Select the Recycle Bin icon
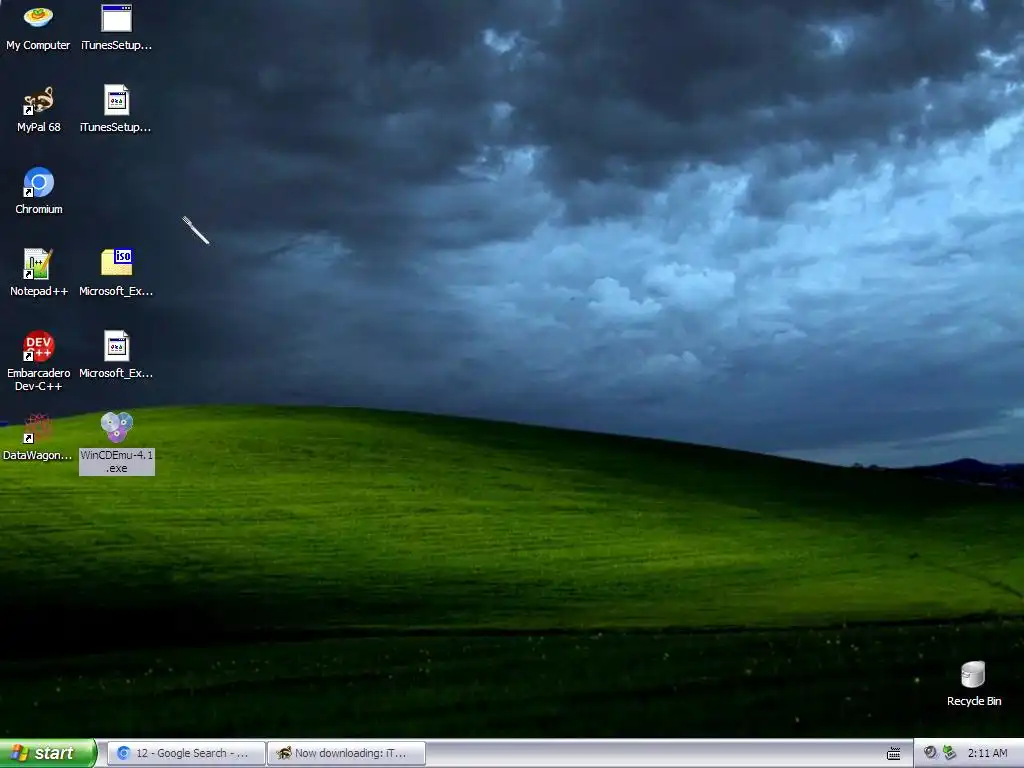This screenshot has width=1024, height=768. 974,684
